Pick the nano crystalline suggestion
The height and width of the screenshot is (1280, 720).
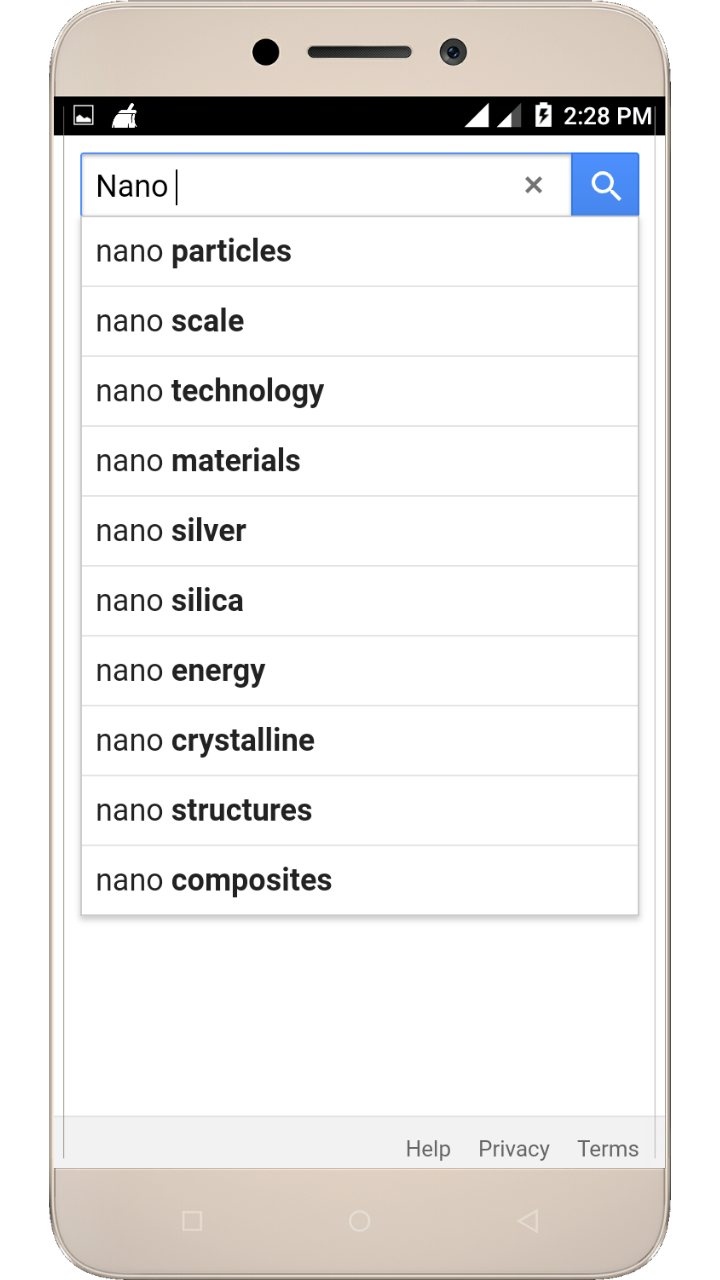coord(359,741)
